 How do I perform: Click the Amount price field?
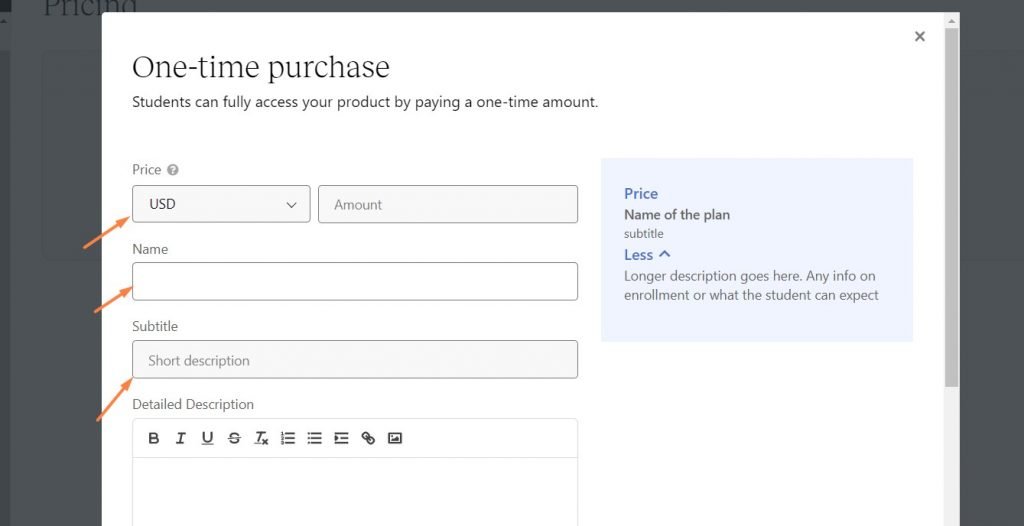click(x=447, y=204)
